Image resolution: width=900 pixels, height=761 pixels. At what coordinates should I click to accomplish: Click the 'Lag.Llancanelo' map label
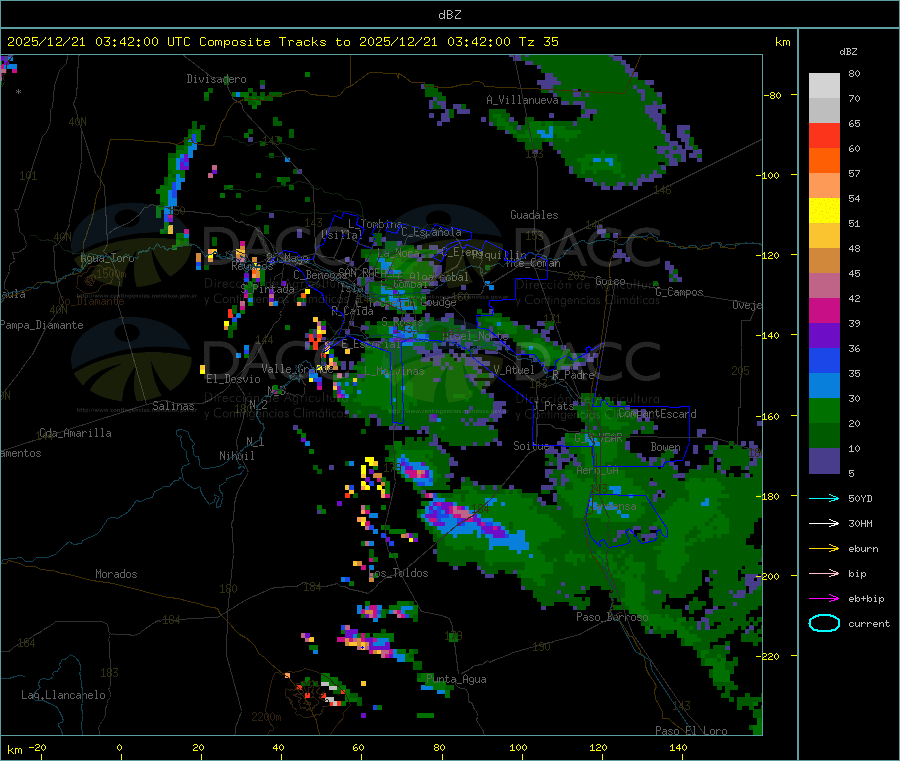tap(63, 695)
